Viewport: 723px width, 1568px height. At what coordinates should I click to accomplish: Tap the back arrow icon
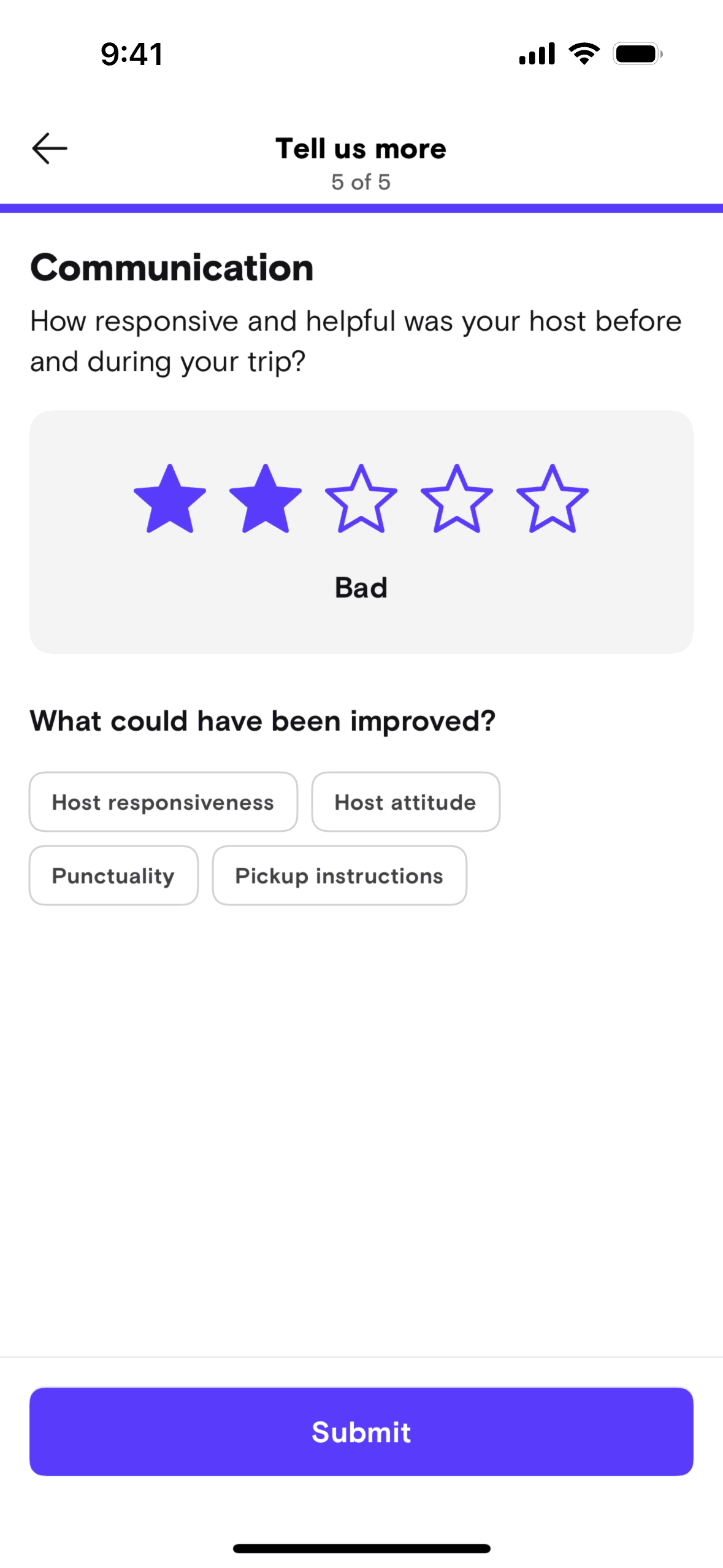50,148
